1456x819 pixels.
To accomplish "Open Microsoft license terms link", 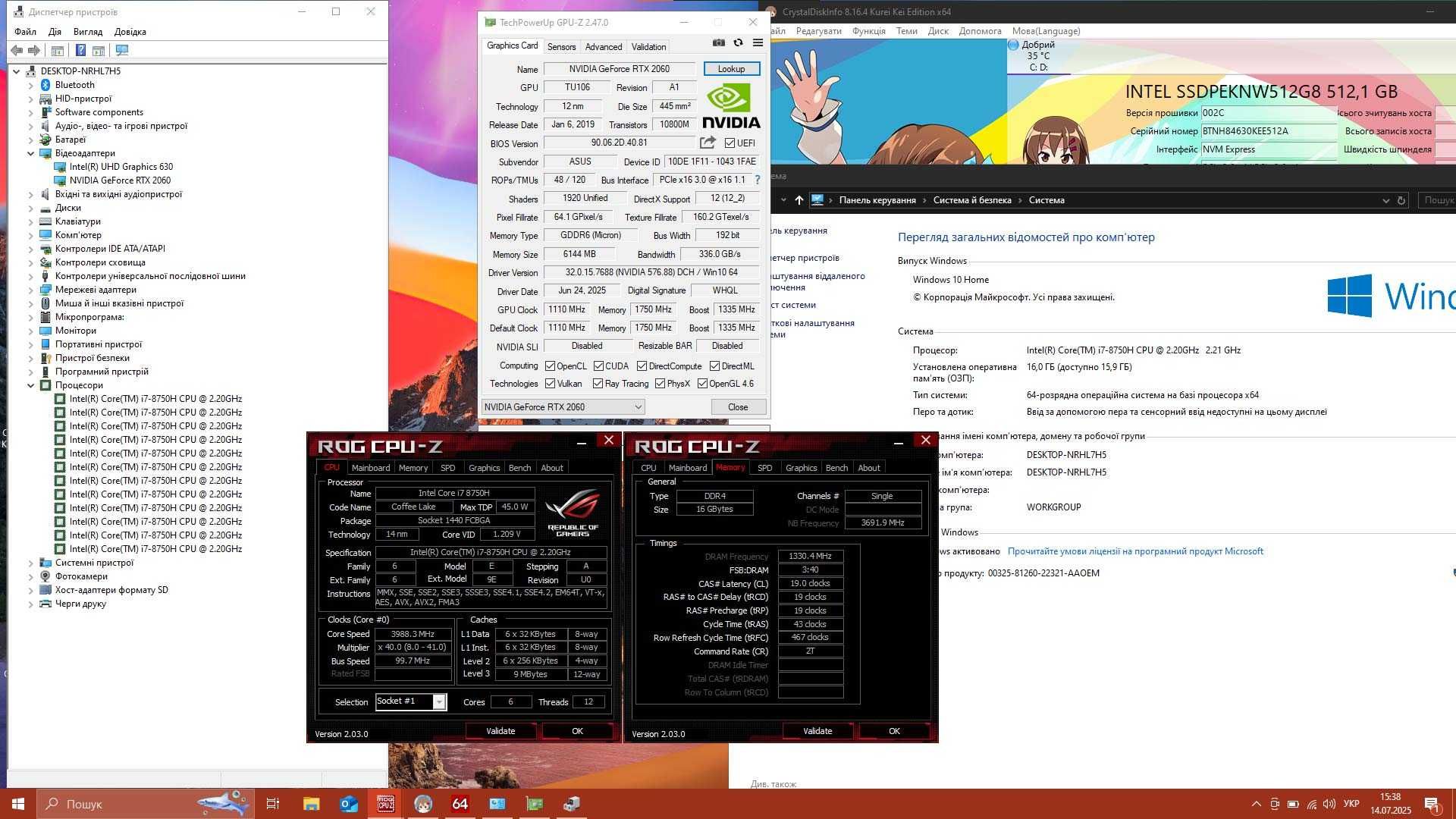I will 1135,551.
